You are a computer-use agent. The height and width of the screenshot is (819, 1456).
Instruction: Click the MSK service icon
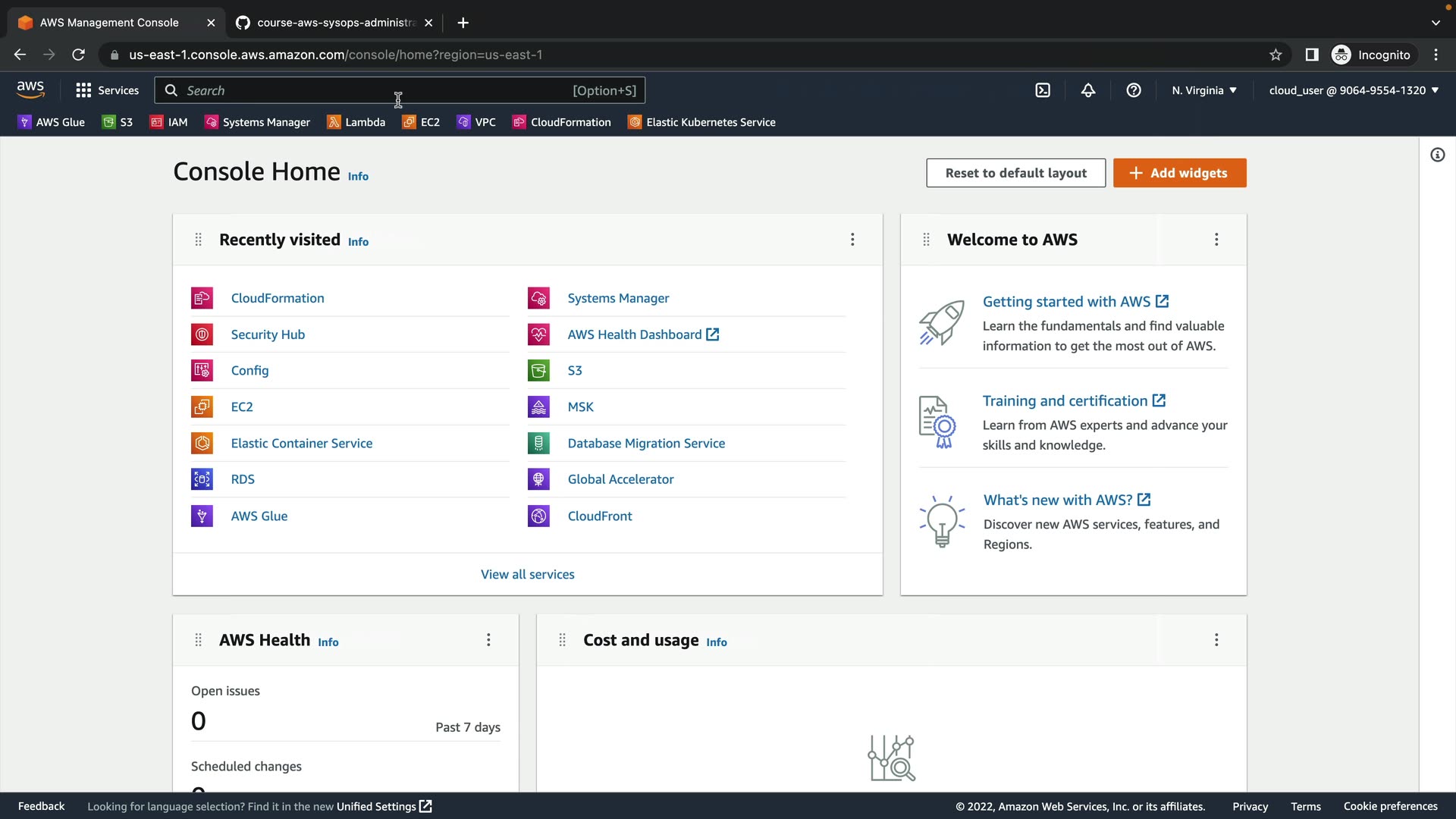coord(538,407)
